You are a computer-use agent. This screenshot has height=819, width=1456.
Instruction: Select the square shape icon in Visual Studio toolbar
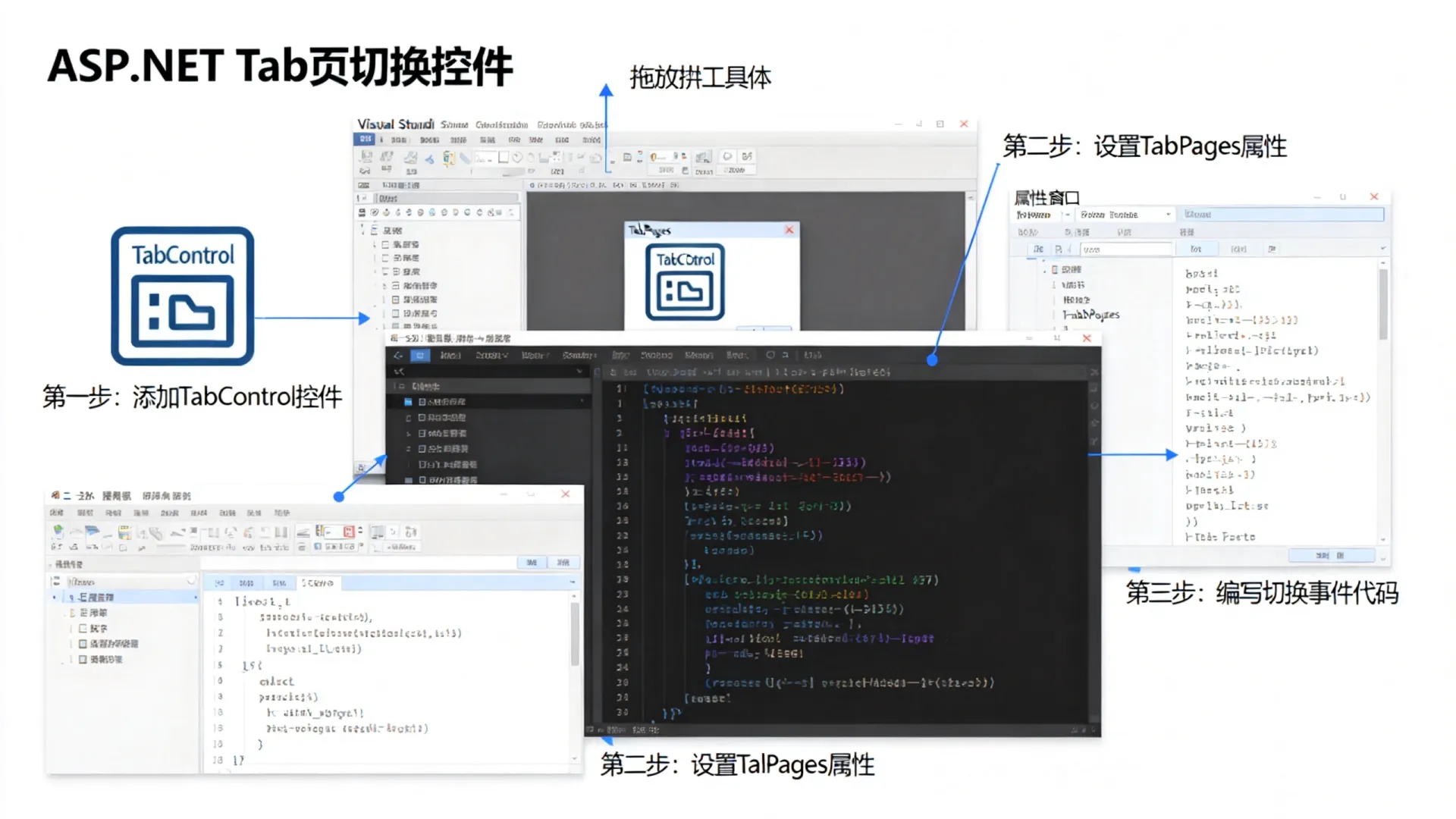coord(503,157)
